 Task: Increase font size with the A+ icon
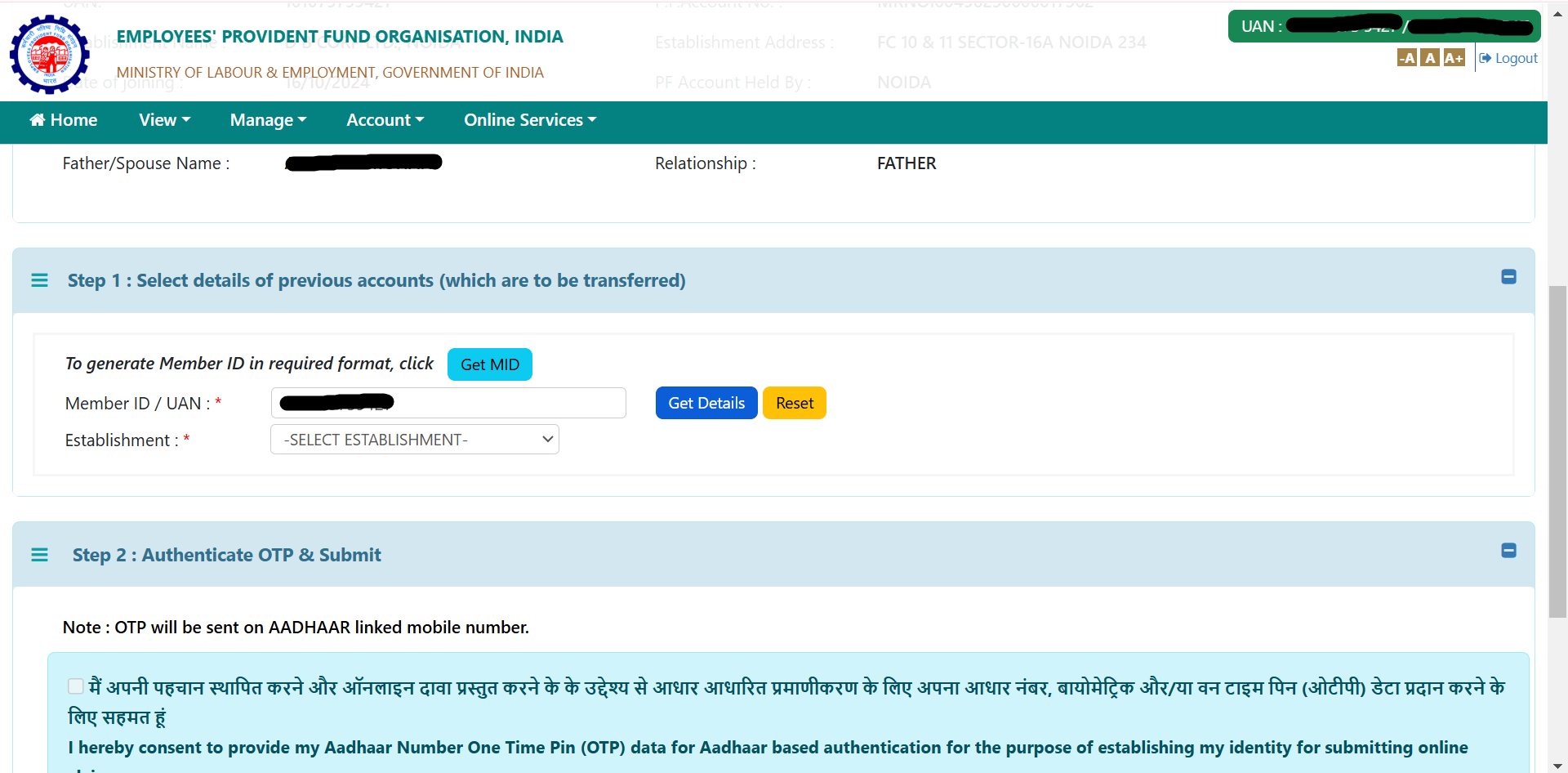(x=1454, y=57)
